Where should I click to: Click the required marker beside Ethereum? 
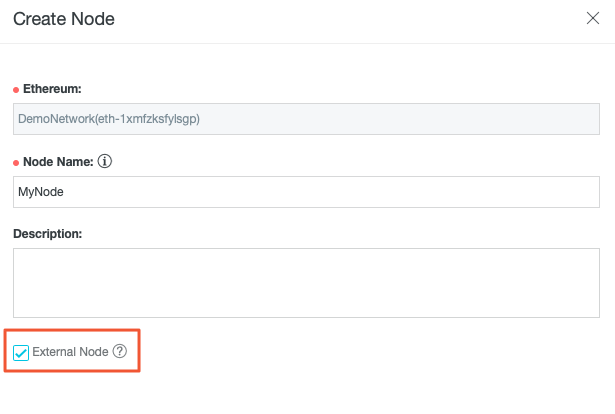[16, 90]
